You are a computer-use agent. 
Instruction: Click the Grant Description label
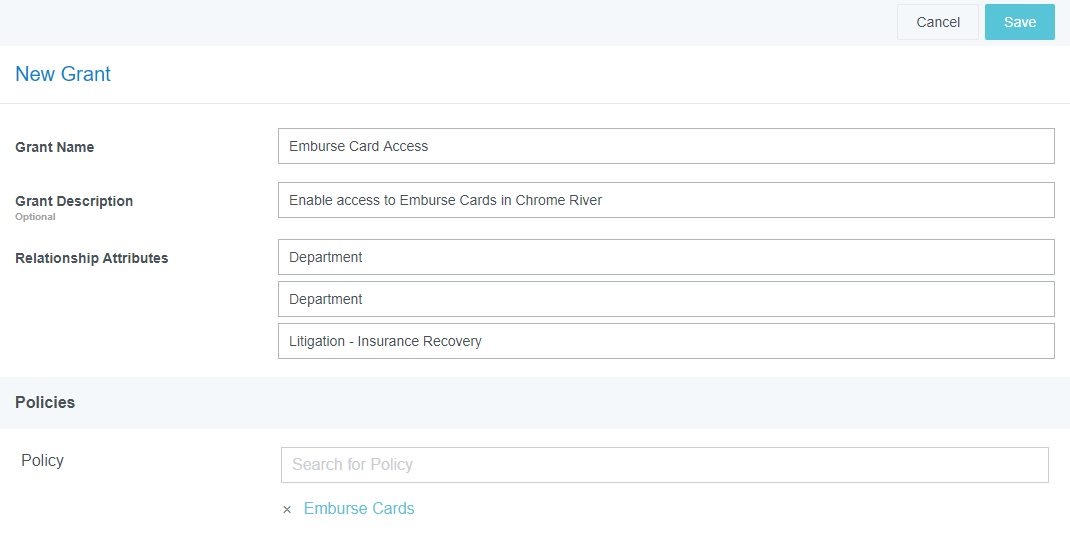(74, 201)
